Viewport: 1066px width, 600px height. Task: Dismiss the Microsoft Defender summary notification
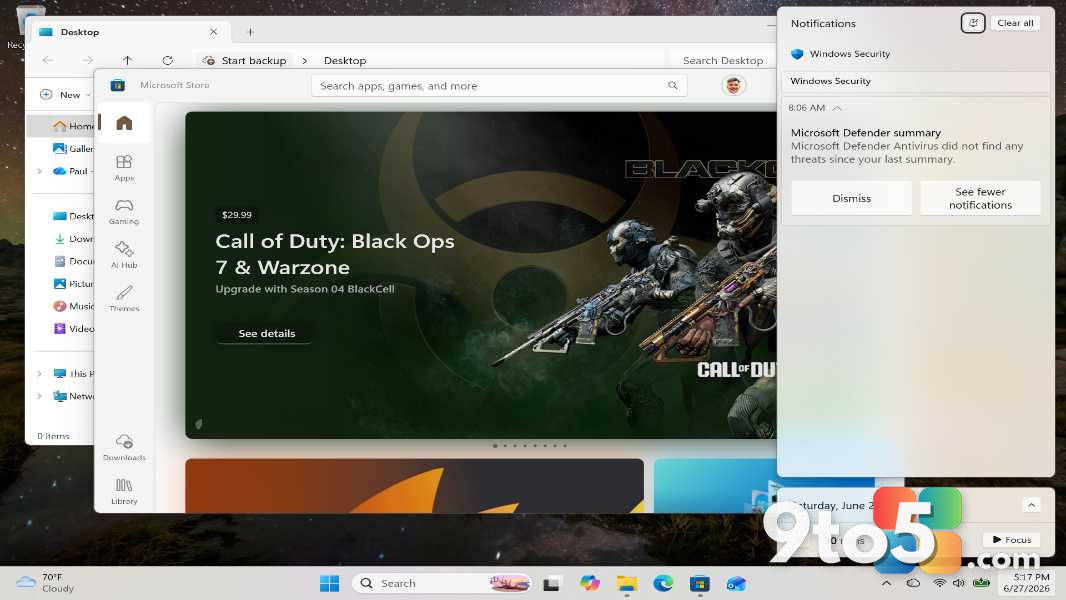tap(851, 198)
